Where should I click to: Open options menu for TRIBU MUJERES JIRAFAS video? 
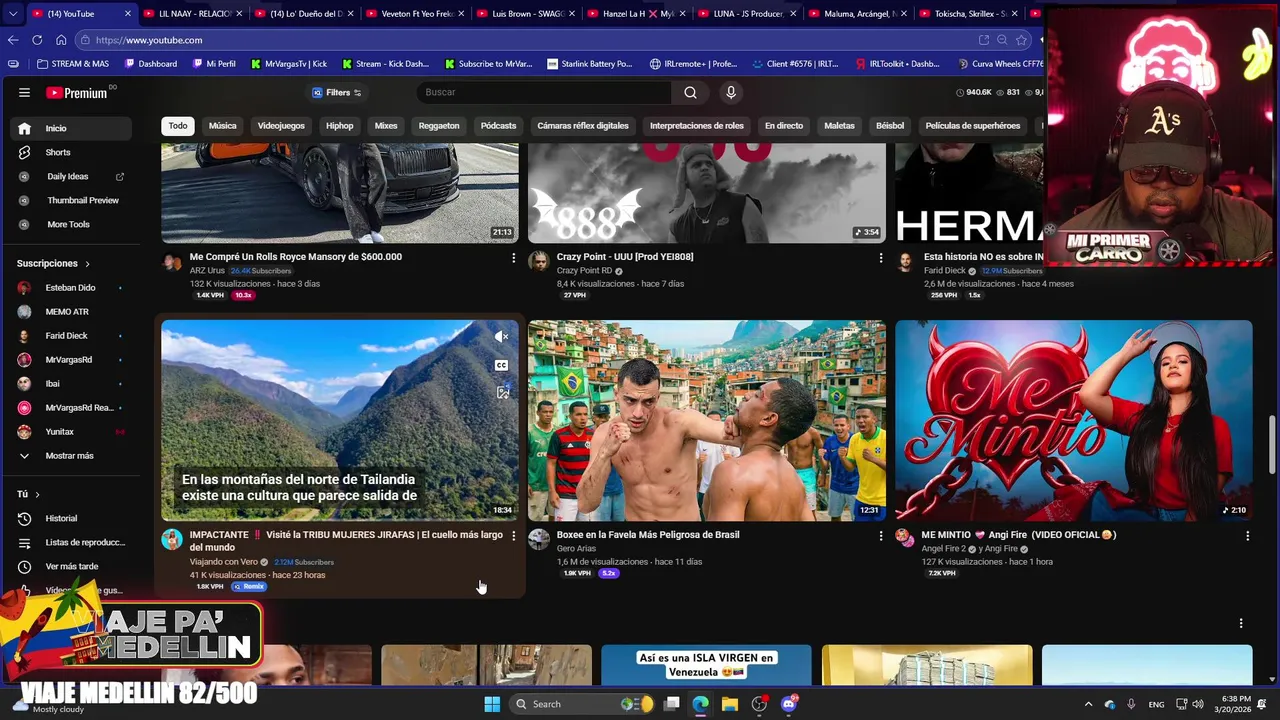(x=514, y=536)
